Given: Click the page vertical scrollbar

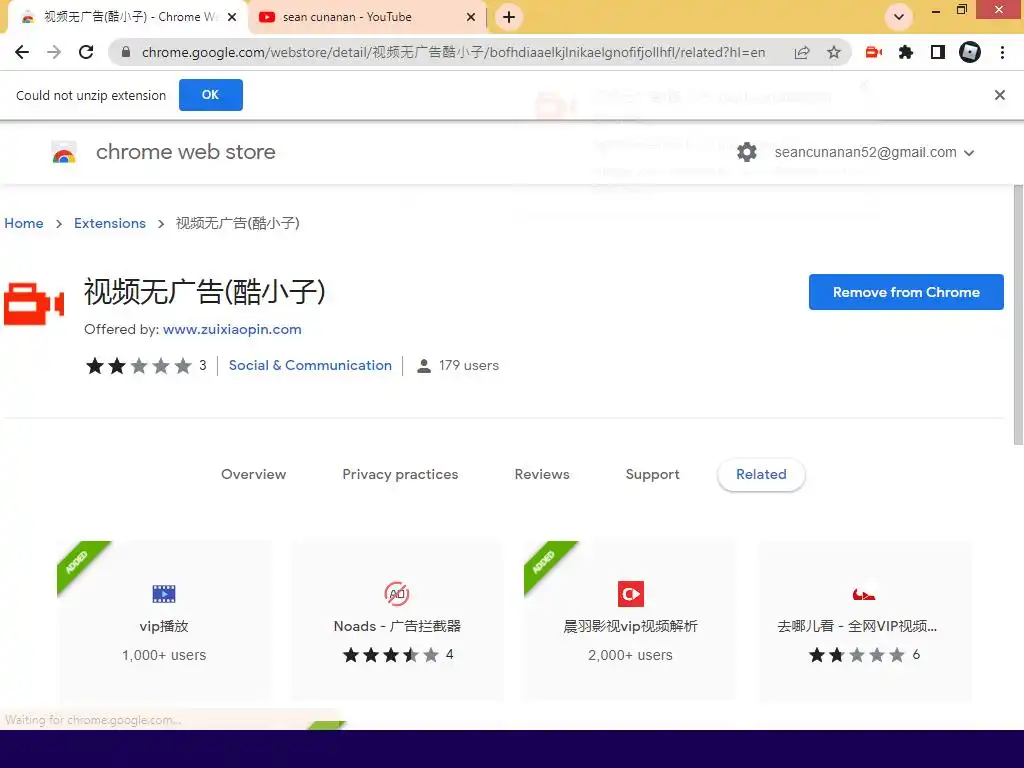Looking at the screenshot, I should [x=1018, y=313].
